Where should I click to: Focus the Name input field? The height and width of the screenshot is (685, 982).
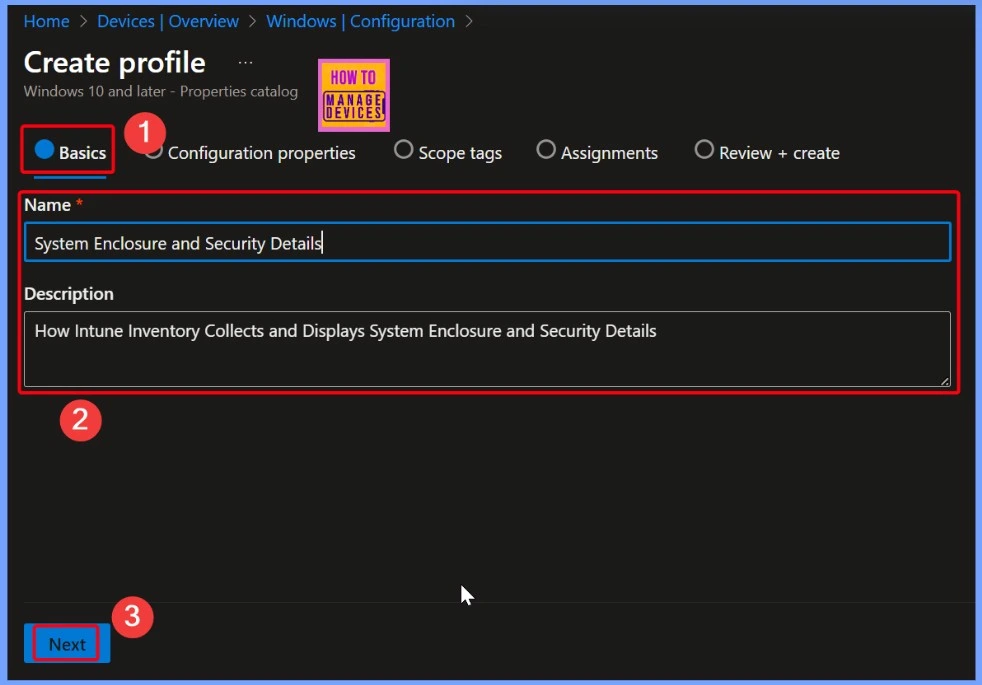(x=487, y=242)
